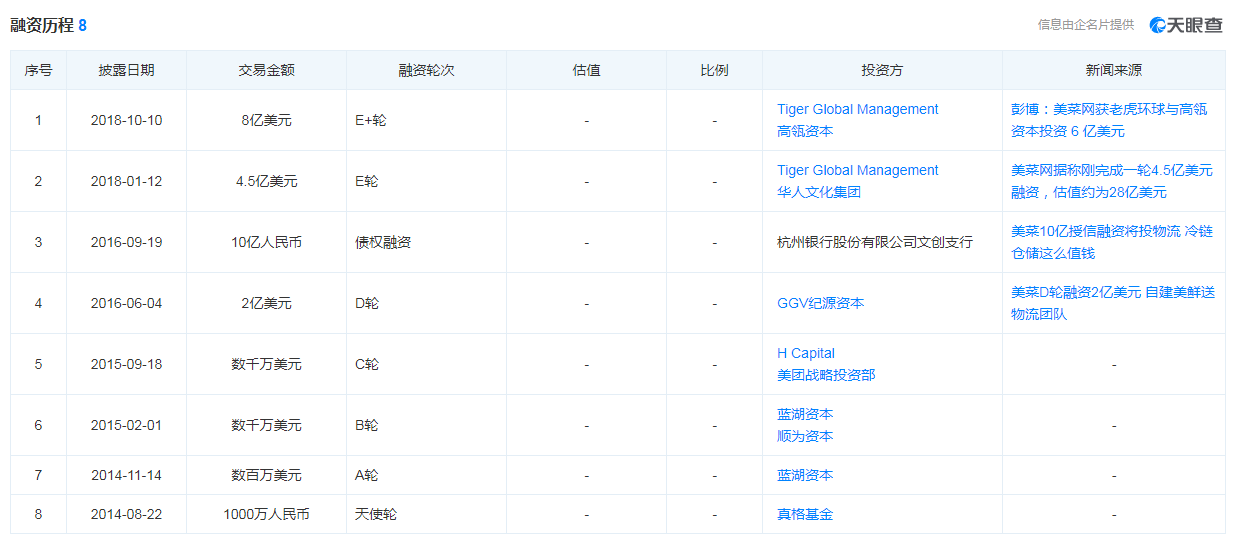Click the 交易金额 column header
This screenshot has height=543, width=1236.
(x=266, y=70)
